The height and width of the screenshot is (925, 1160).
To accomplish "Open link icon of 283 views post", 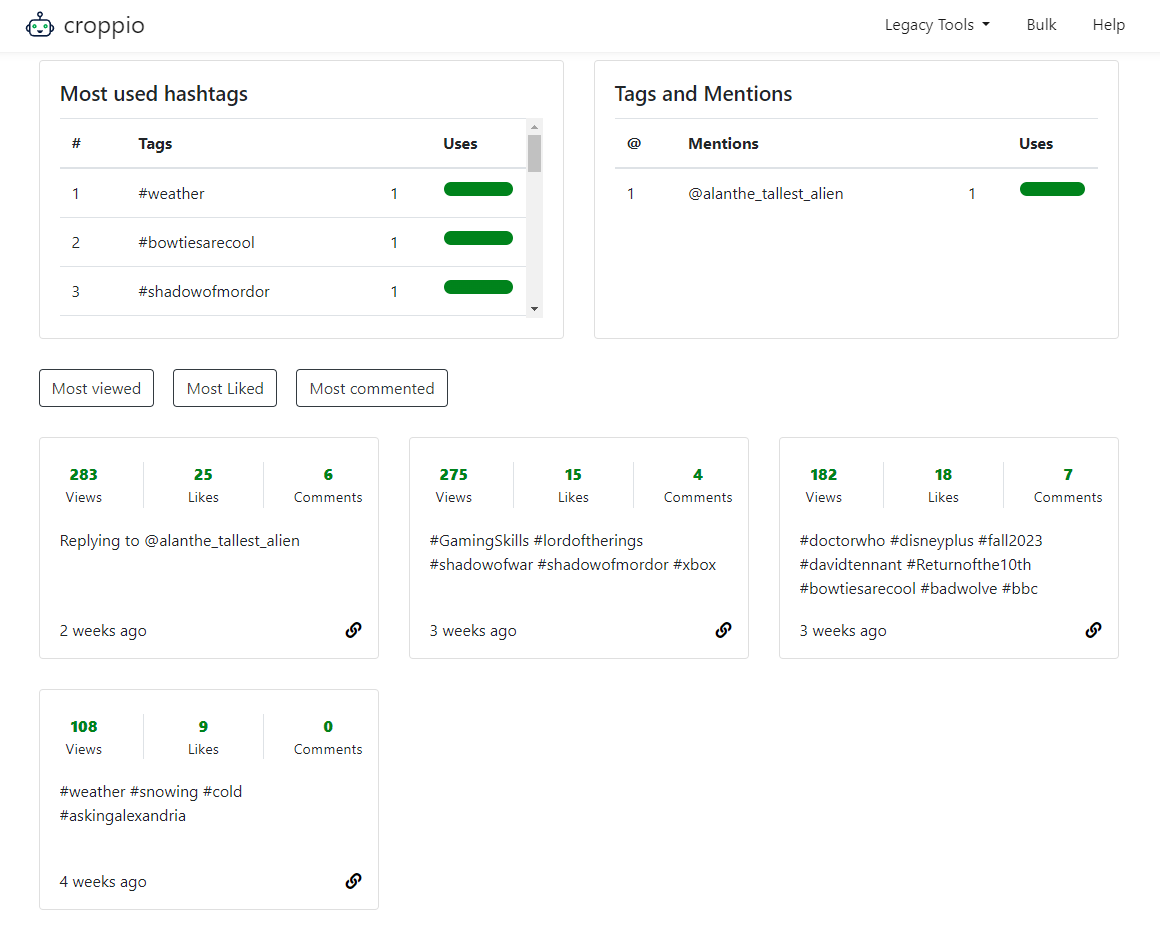I will 354,630.
